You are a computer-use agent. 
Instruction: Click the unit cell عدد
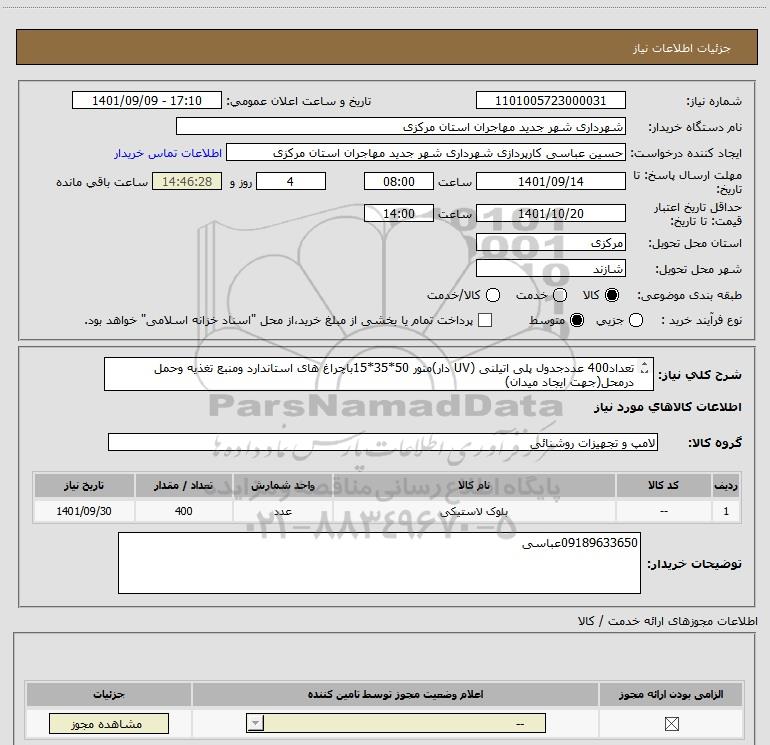(283, 511)
